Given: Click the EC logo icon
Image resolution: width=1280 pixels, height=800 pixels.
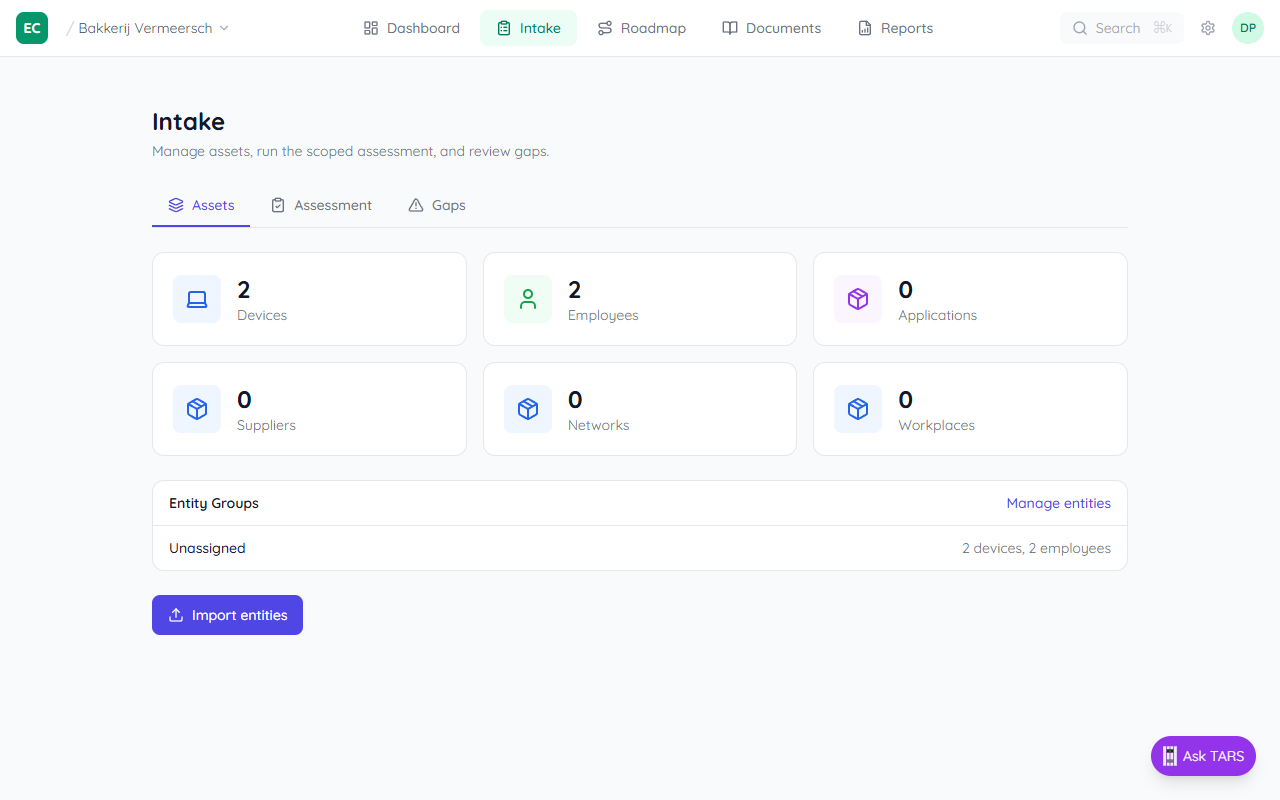Looking at the screenshot, I should tap(32, 28).
